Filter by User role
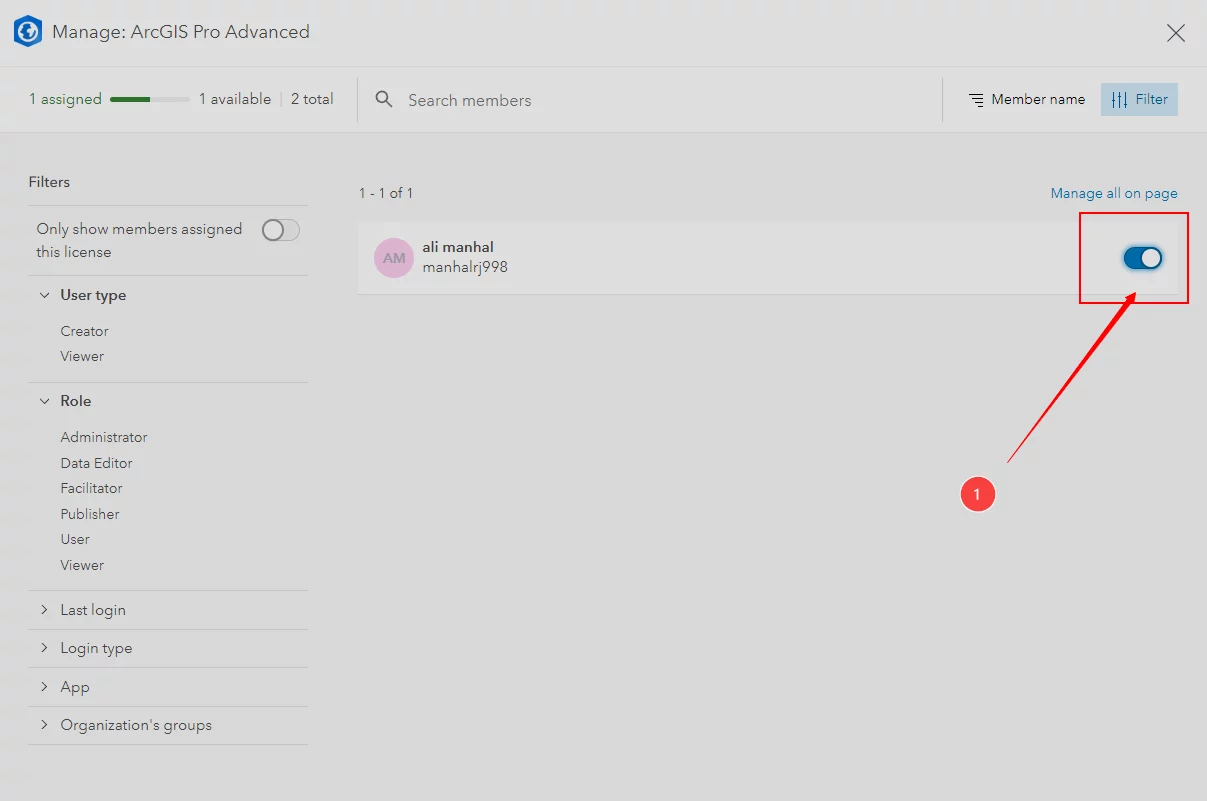Screen dimensions: 1207x801 pyautogui.click(x=75, y=539)
